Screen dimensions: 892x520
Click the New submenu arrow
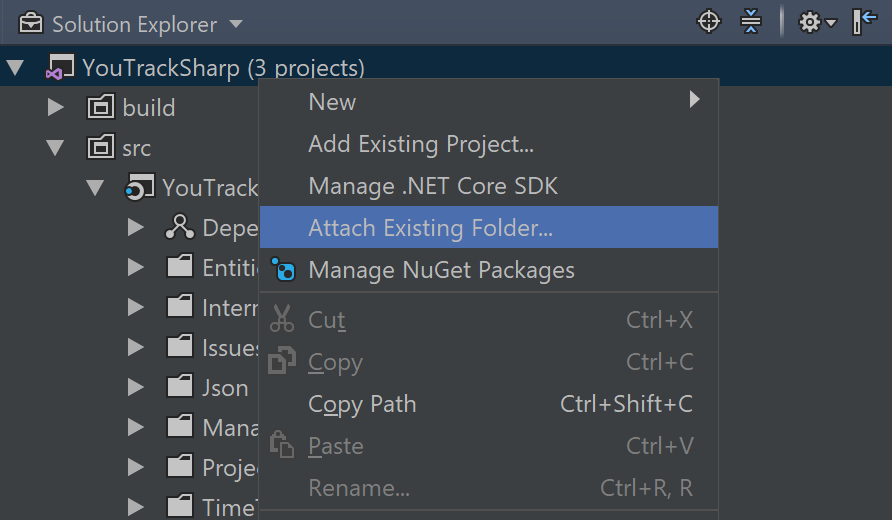point(694,99)
